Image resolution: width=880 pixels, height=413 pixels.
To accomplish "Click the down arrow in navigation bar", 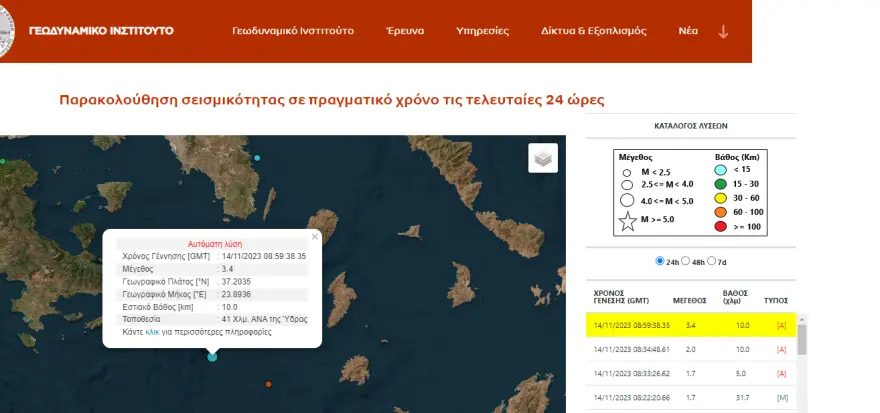I will point(723,31).
